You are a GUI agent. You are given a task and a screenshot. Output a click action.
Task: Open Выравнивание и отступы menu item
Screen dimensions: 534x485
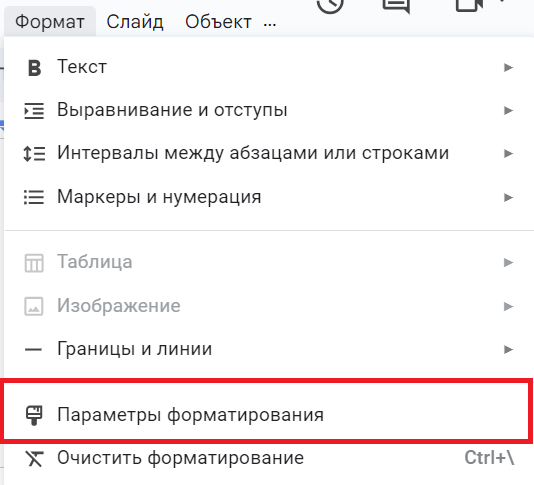click(269, 110)
